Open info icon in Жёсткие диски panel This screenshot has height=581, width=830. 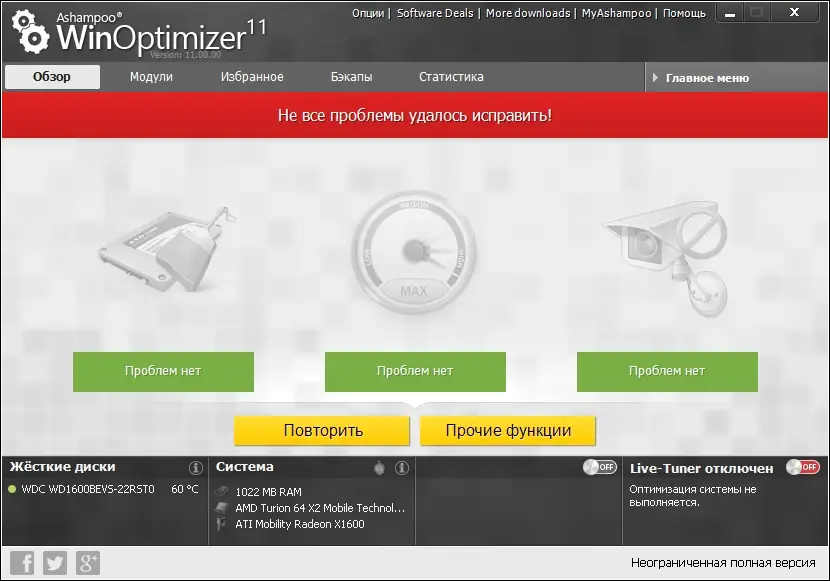(x=195, y=468)
